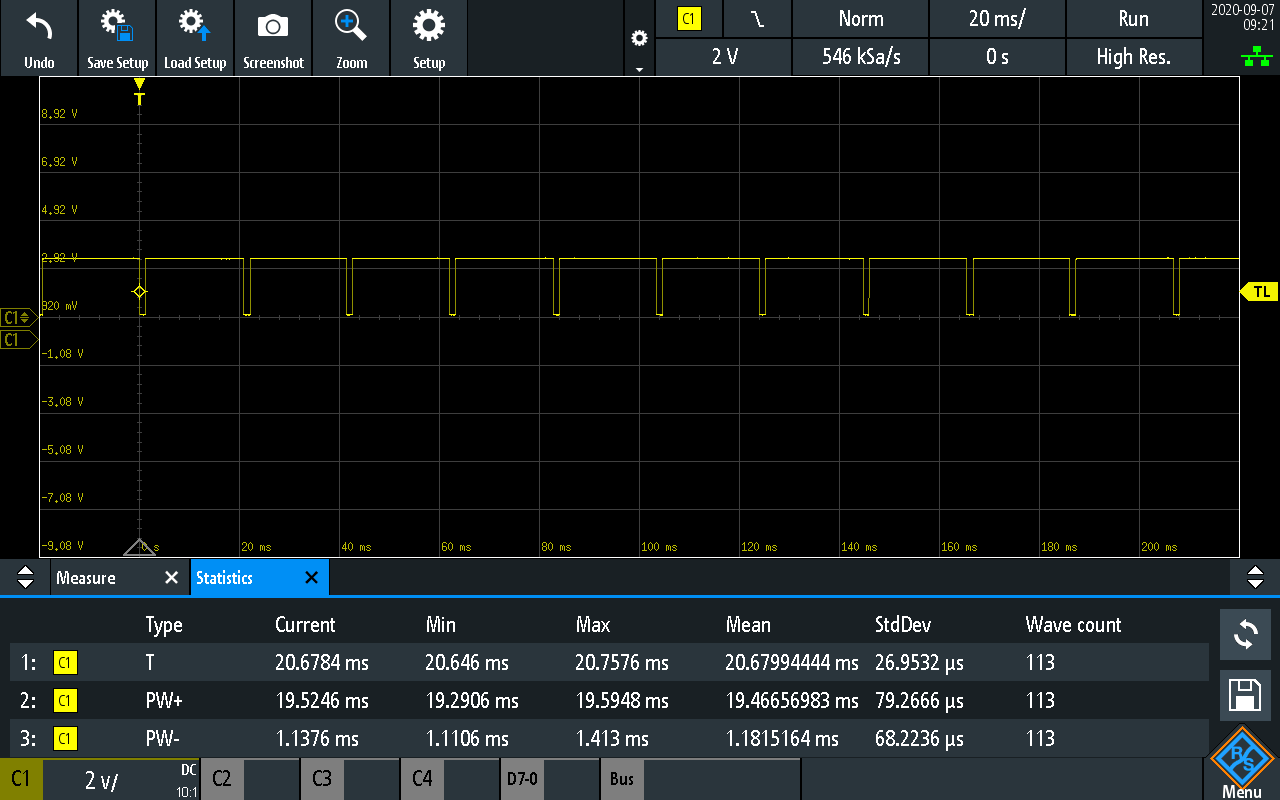Enable channel C3
The width and height of the screenshot is (1280, 800).
(x=321, y=778)
